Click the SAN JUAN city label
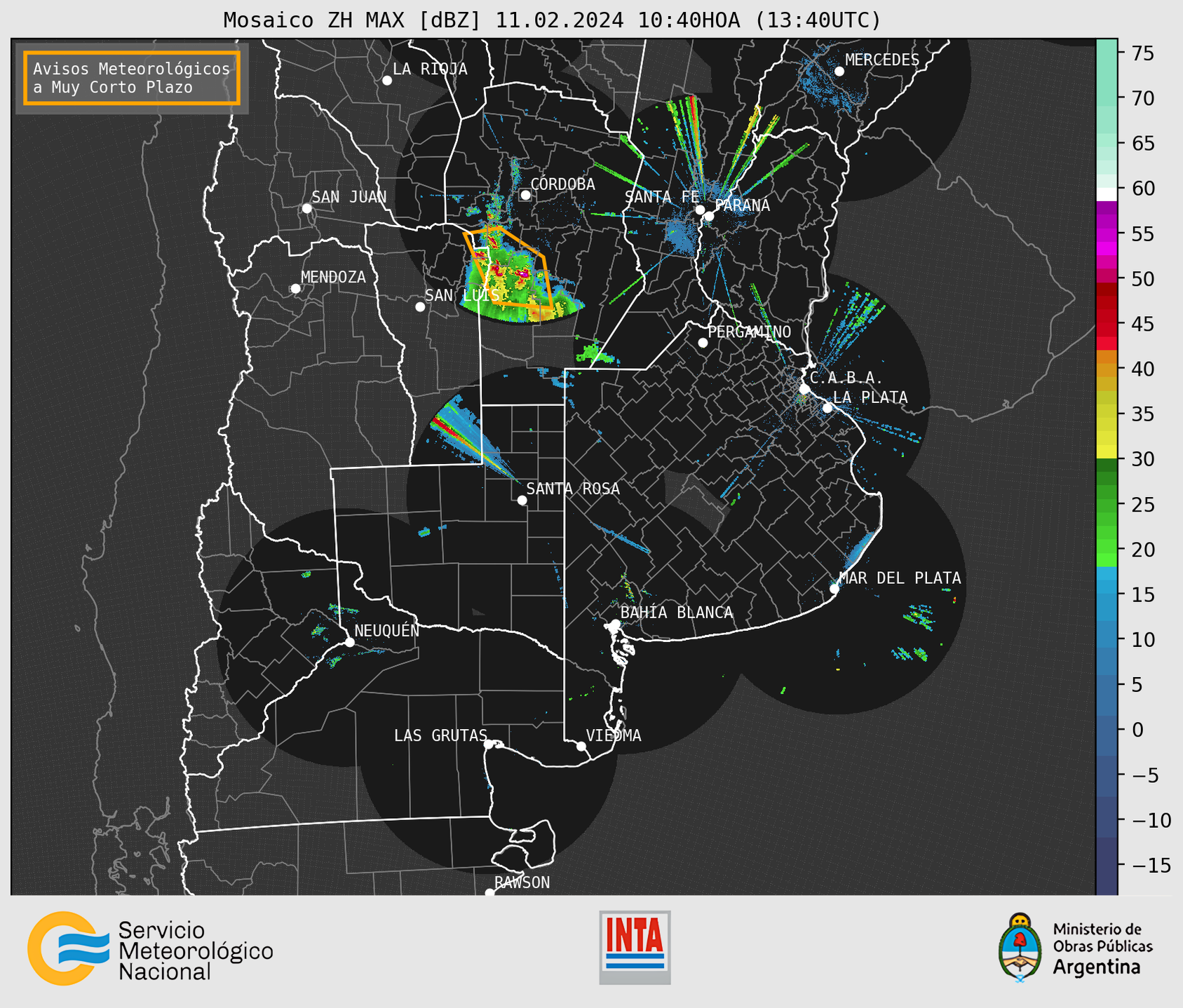 [x=349, y=197]
